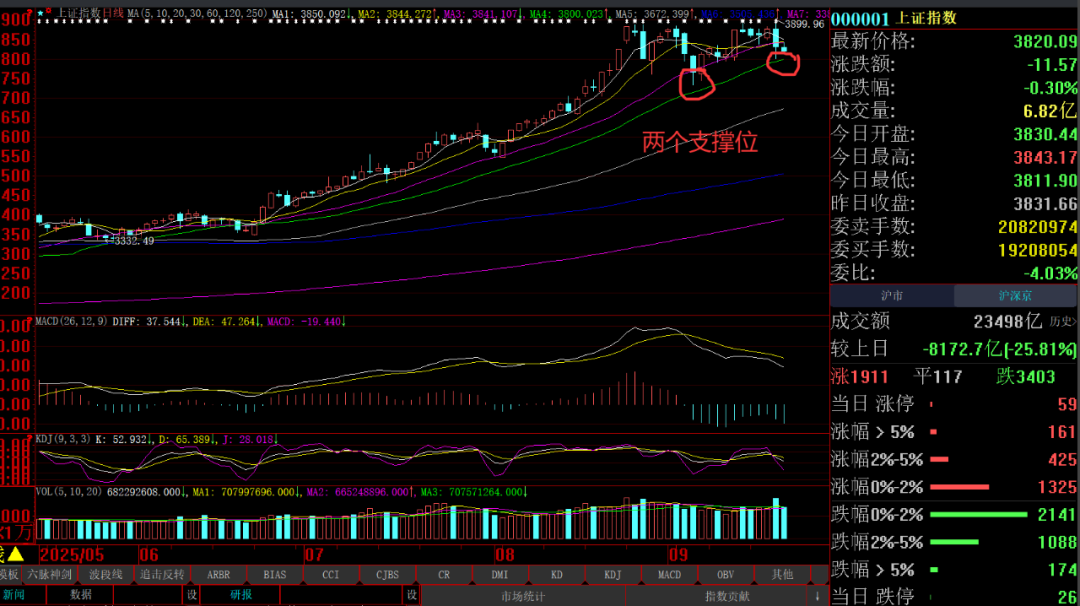Switch to the OBV indicator
Image resolution: width=1080 pixels, height=606 pixels.
pos(725,574)
